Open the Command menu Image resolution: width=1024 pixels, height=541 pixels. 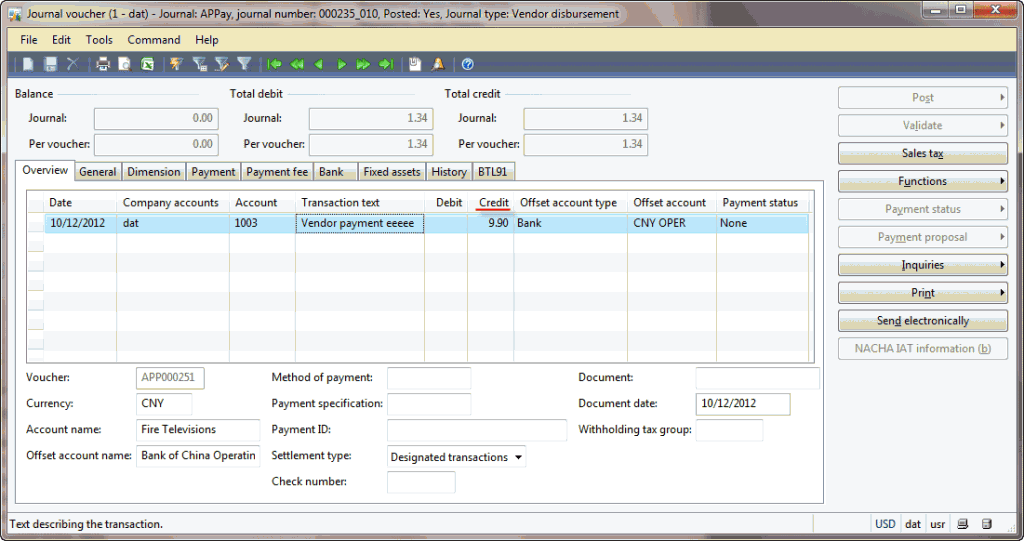154,40
